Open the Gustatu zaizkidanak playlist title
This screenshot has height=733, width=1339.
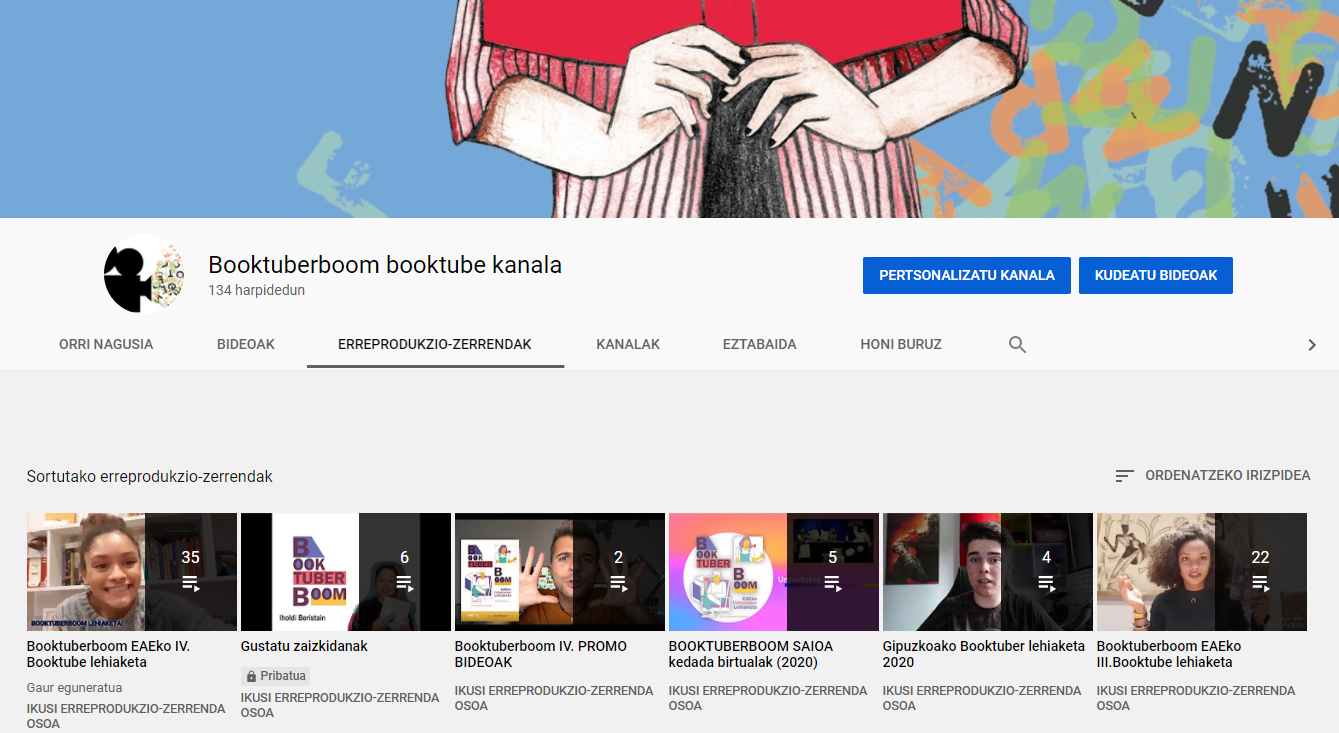304,646
